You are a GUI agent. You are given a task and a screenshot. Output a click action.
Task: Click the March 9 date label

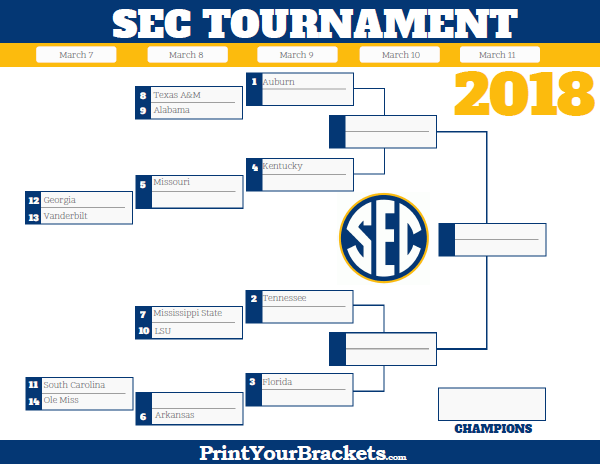[x=295, y=55]
